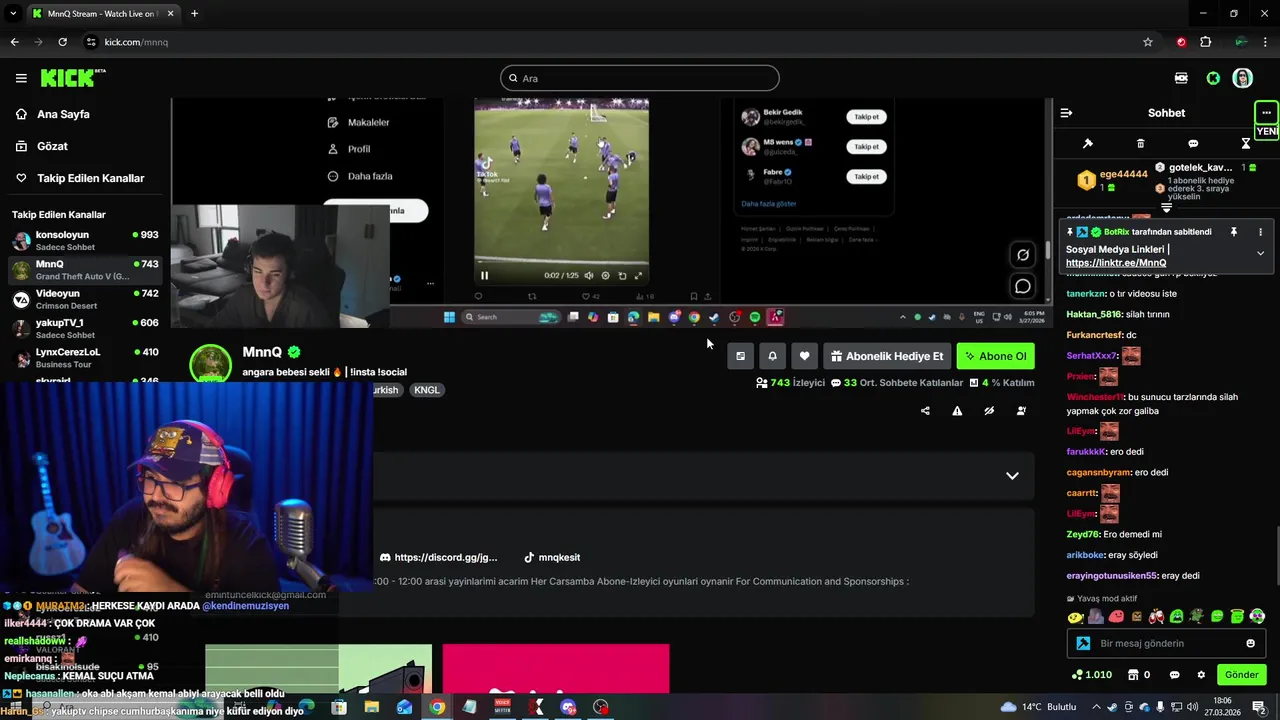Open the drops icon in the header

click(1181, 78)
